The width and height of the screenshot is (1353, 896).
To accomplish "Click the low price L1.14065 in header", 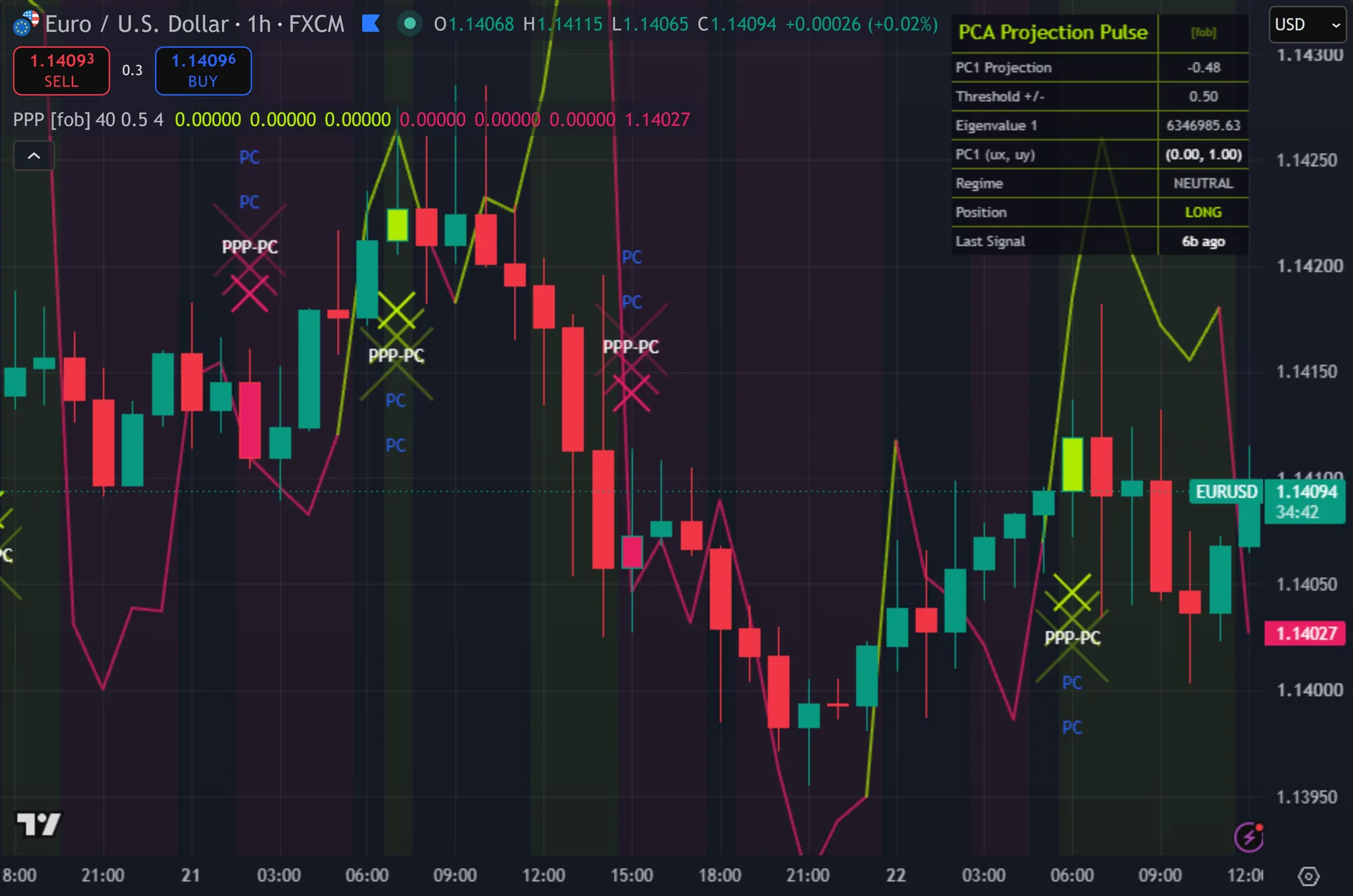I will (650, 24).
